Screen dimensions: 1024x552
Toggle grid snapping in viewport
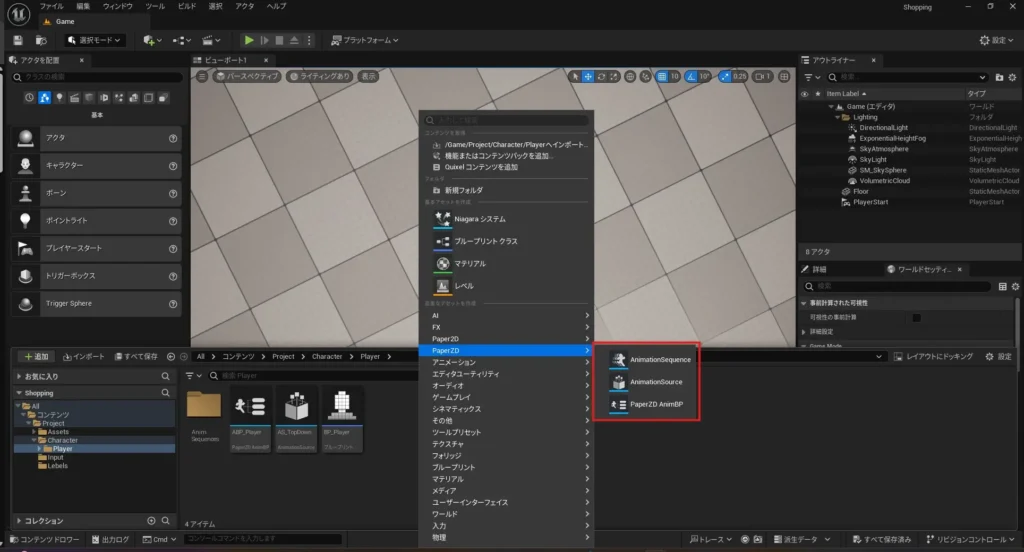tap(662, 76)
